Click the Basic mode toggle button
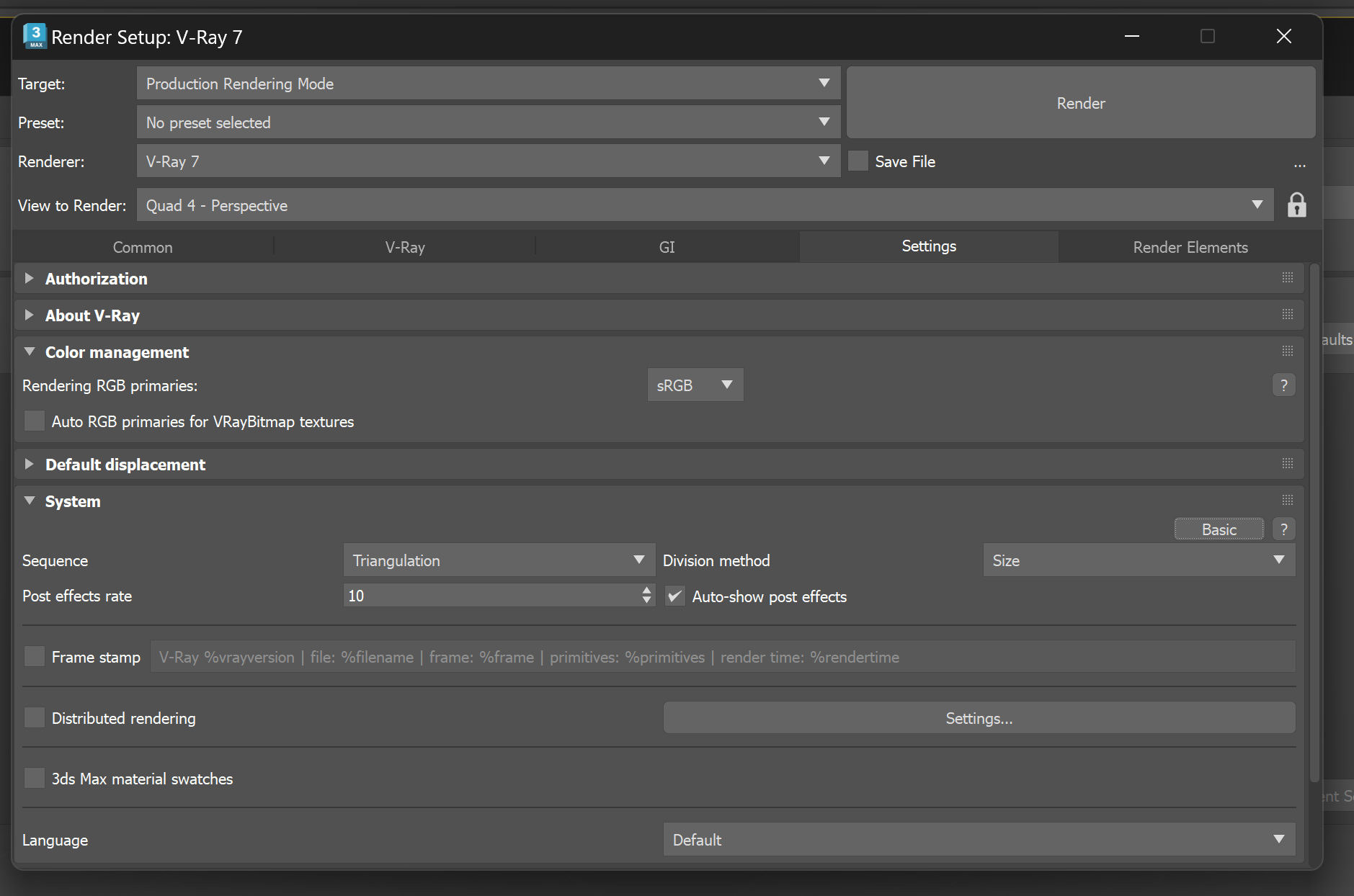 (1219, 529)
